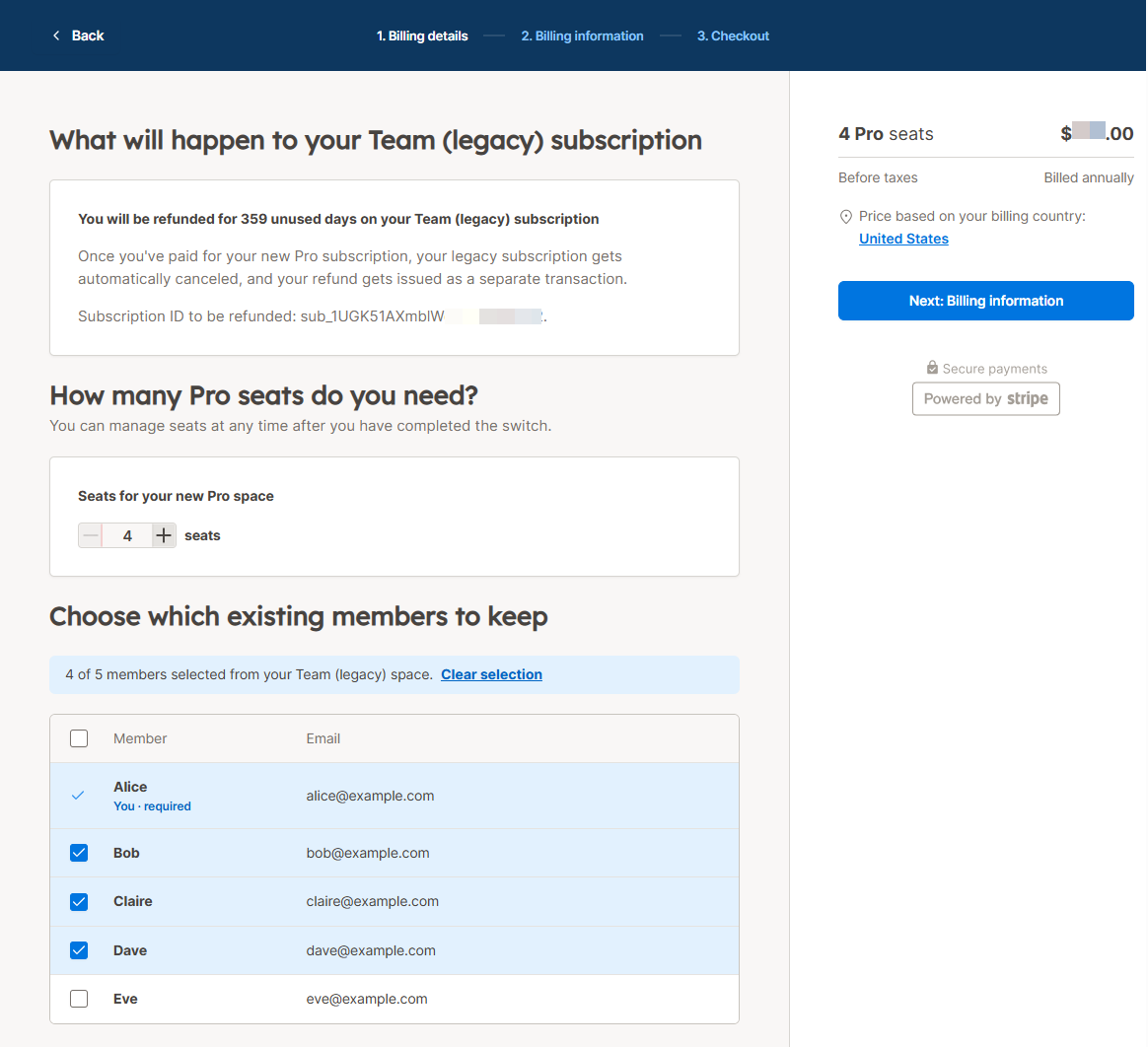Click the Back chevron arrow icon

point(56,35)
